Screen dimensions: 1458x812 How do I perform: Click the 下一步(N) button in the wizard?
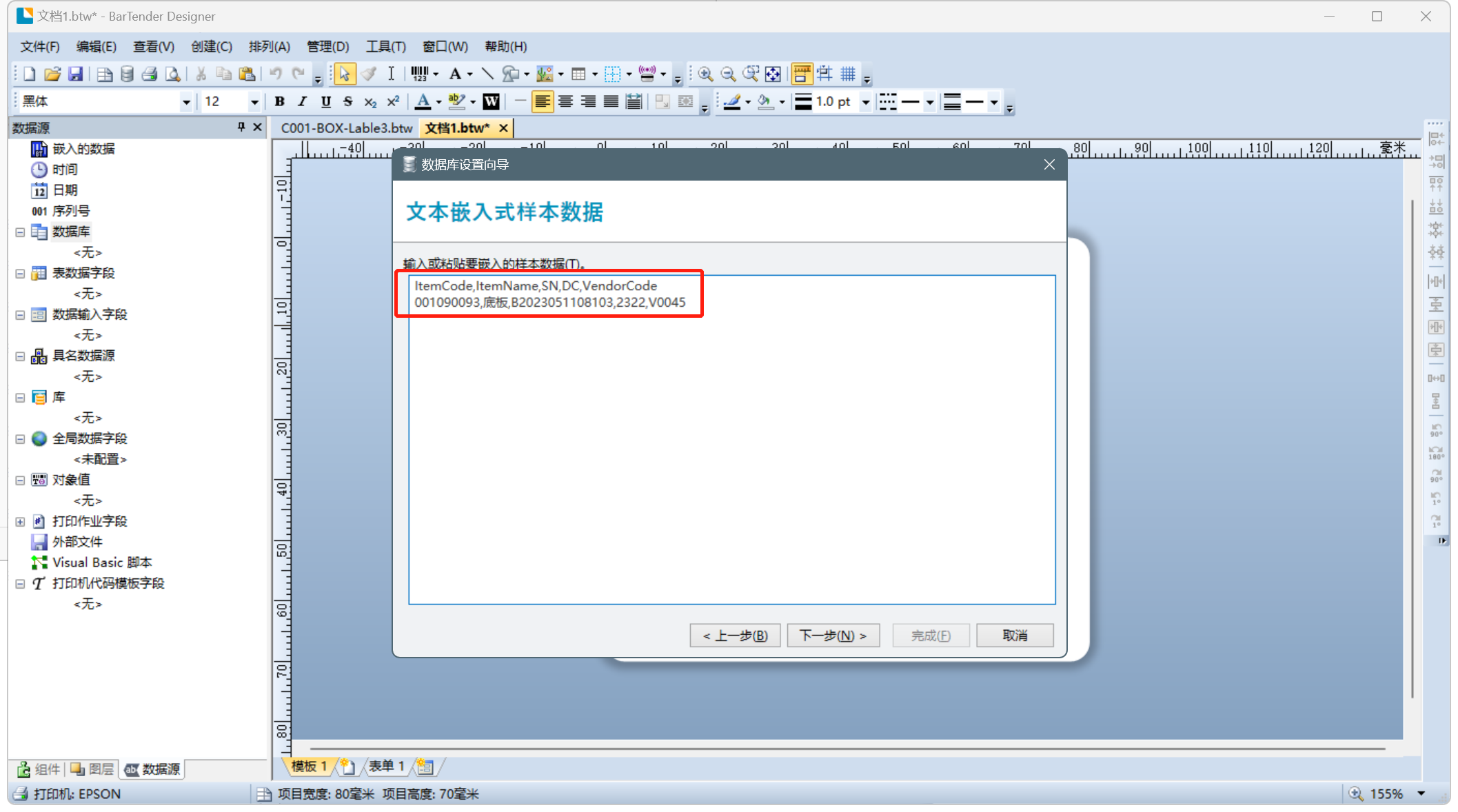[x=833, y=636]
